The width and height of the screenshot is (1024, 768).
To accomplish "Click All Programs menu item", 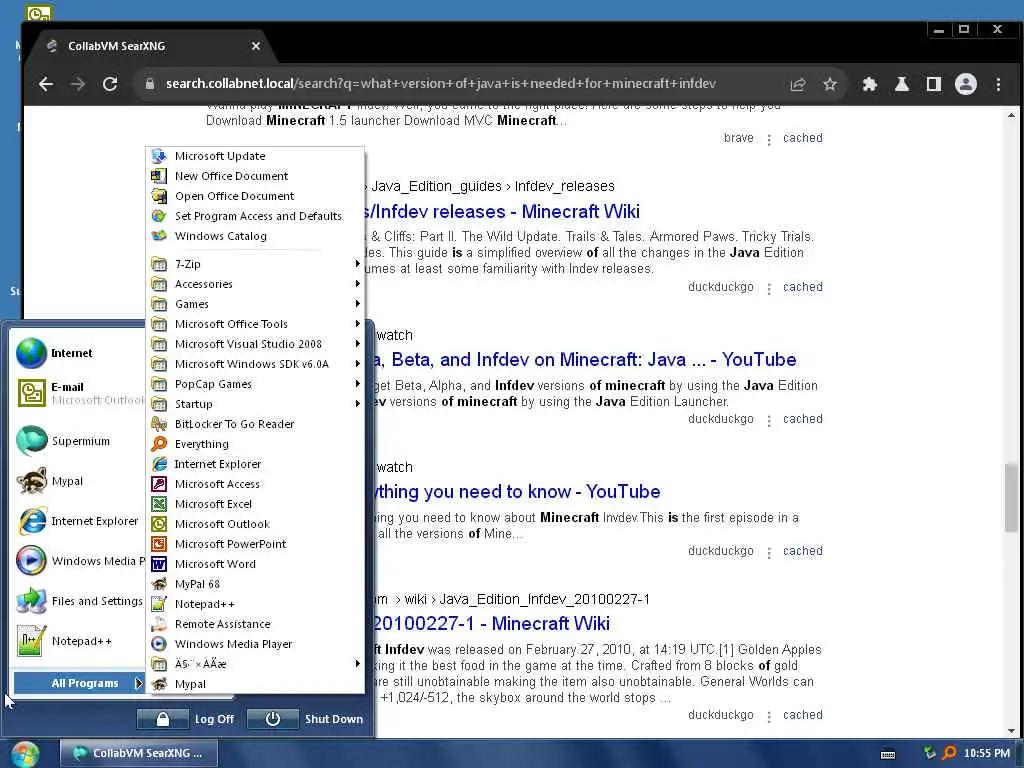I will click(78, 683).
